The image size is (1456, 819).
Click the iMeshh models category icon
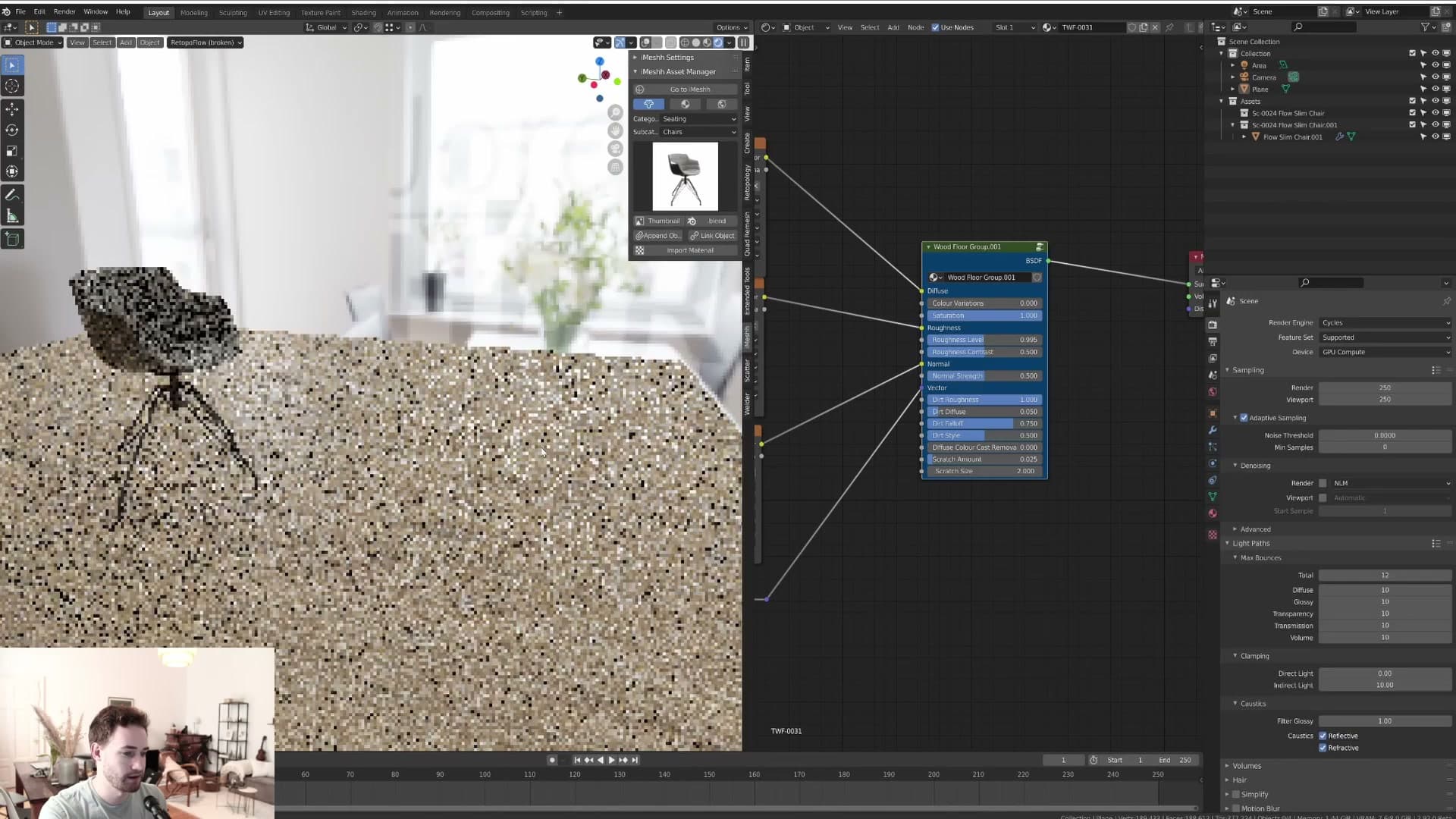(648, 105)
